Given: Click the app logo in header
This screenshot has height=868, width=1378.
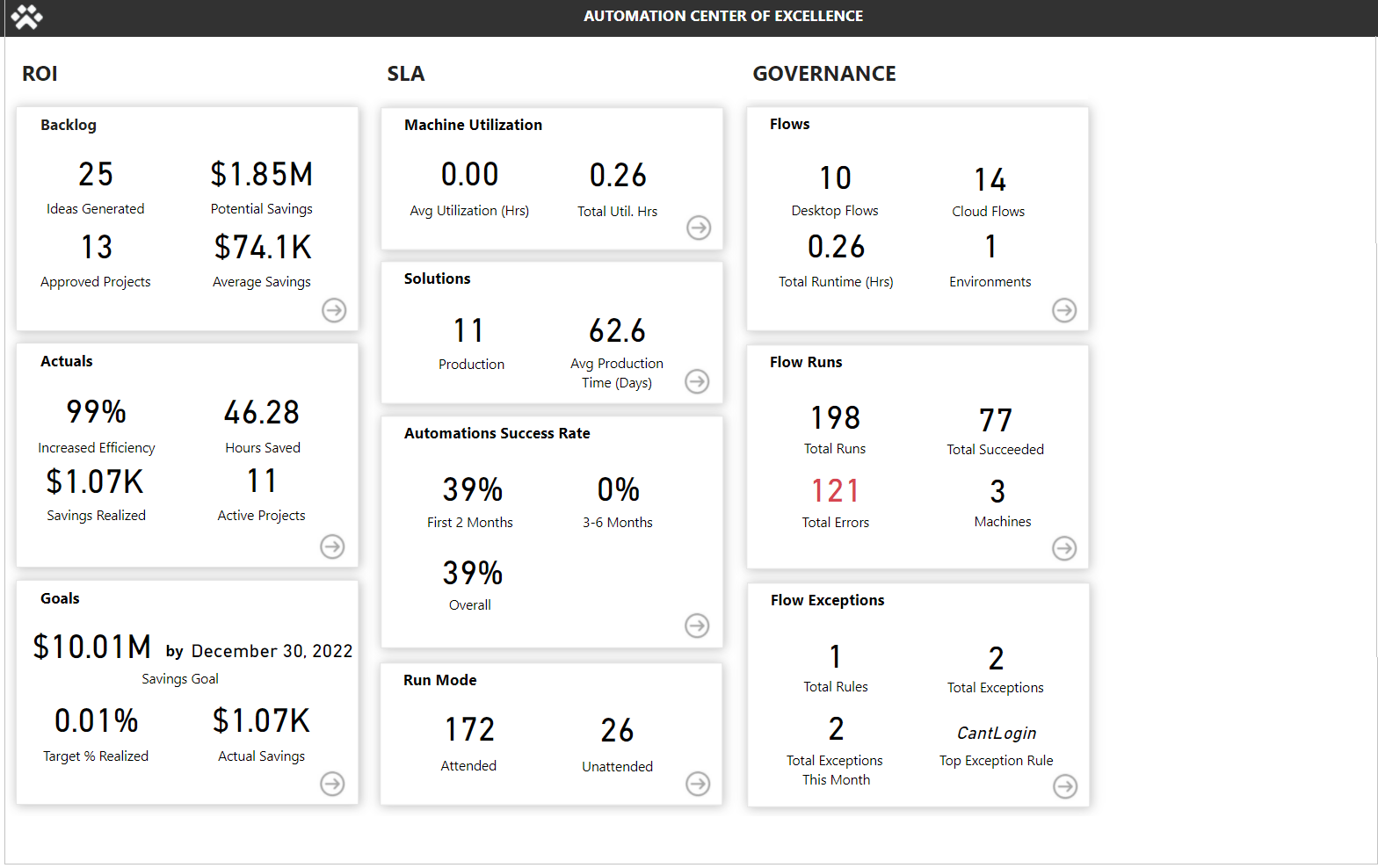Looking at the screenshot, I should click(x=26, y=17).
